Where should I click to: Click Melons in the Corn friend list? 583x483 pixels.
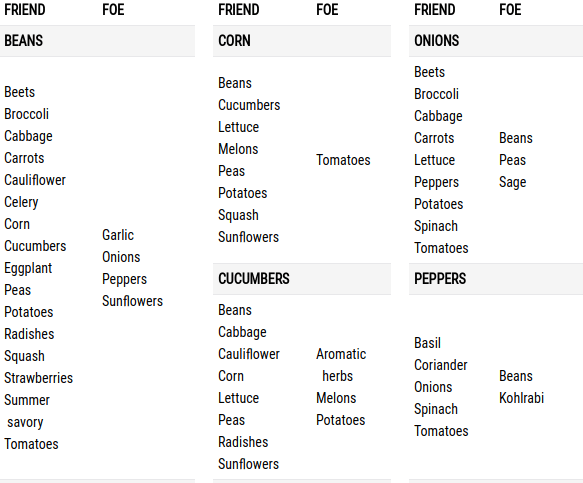coord(238,149)
